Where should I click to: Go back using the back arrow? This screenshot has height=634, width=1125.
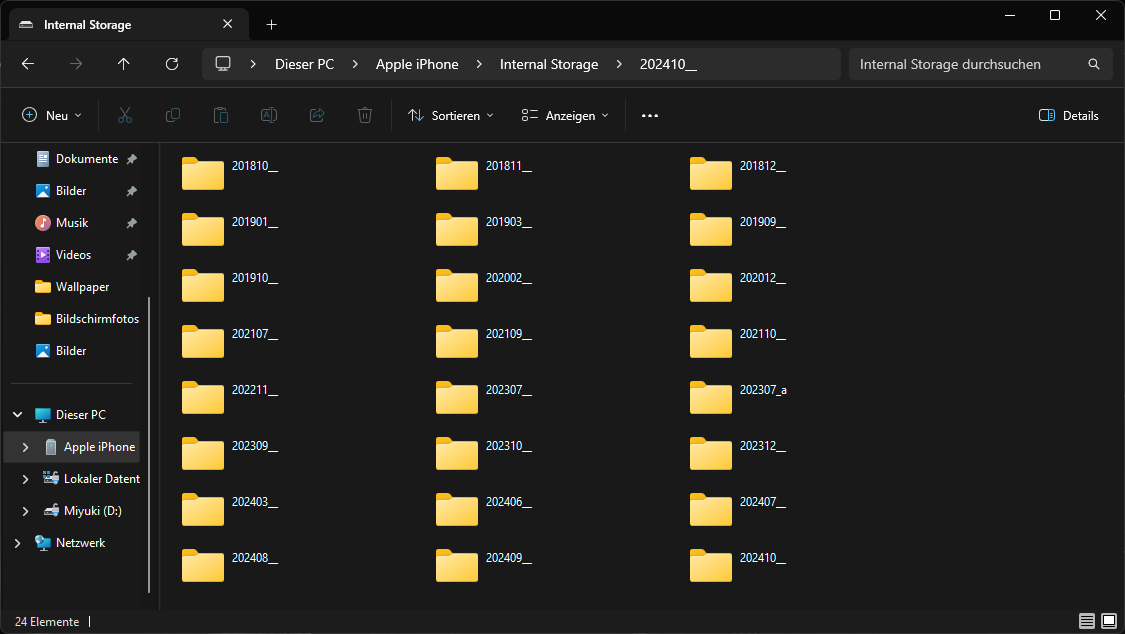27,63
